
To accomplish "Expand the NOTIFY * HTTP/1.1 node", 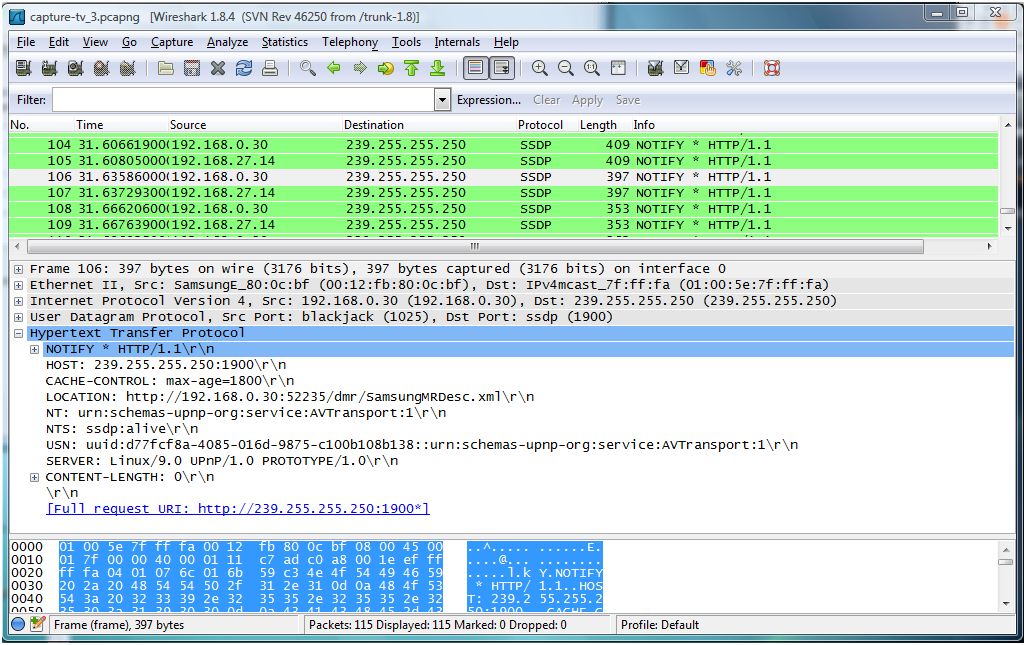I will (34, 349).
